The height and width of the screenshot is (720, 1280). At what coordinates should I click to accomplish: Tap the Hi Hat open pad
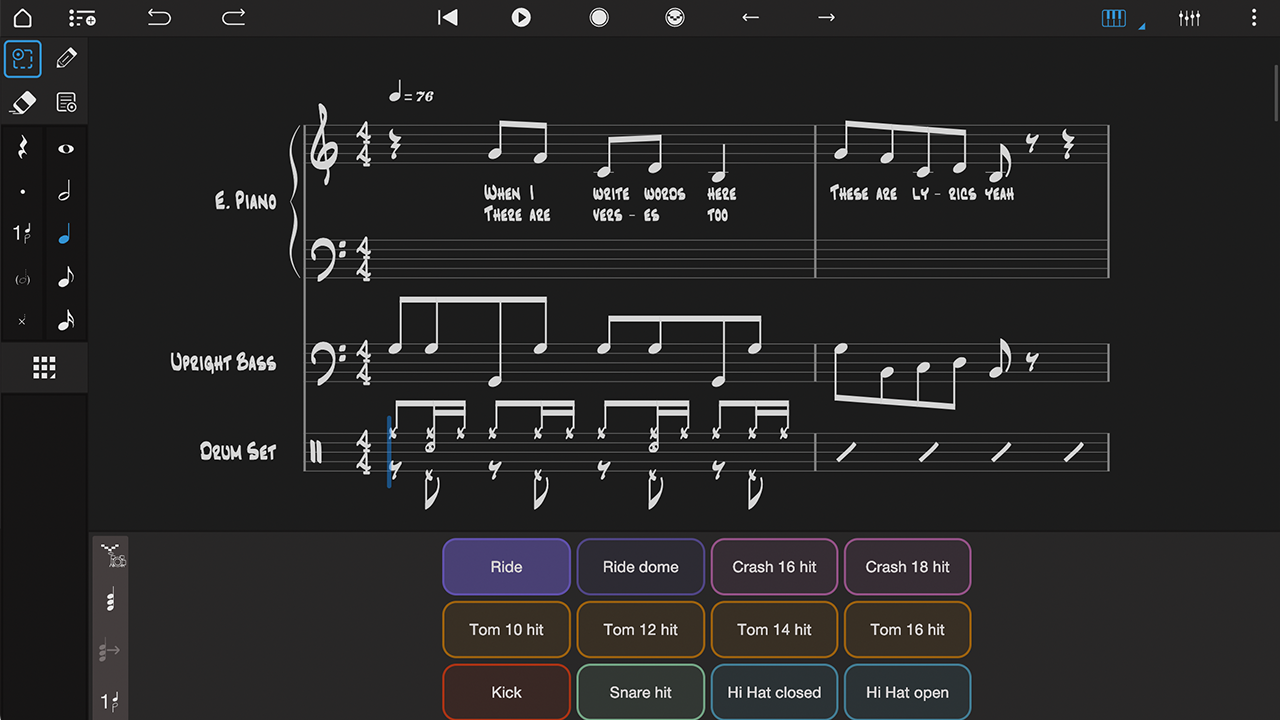tap(907, 692)
